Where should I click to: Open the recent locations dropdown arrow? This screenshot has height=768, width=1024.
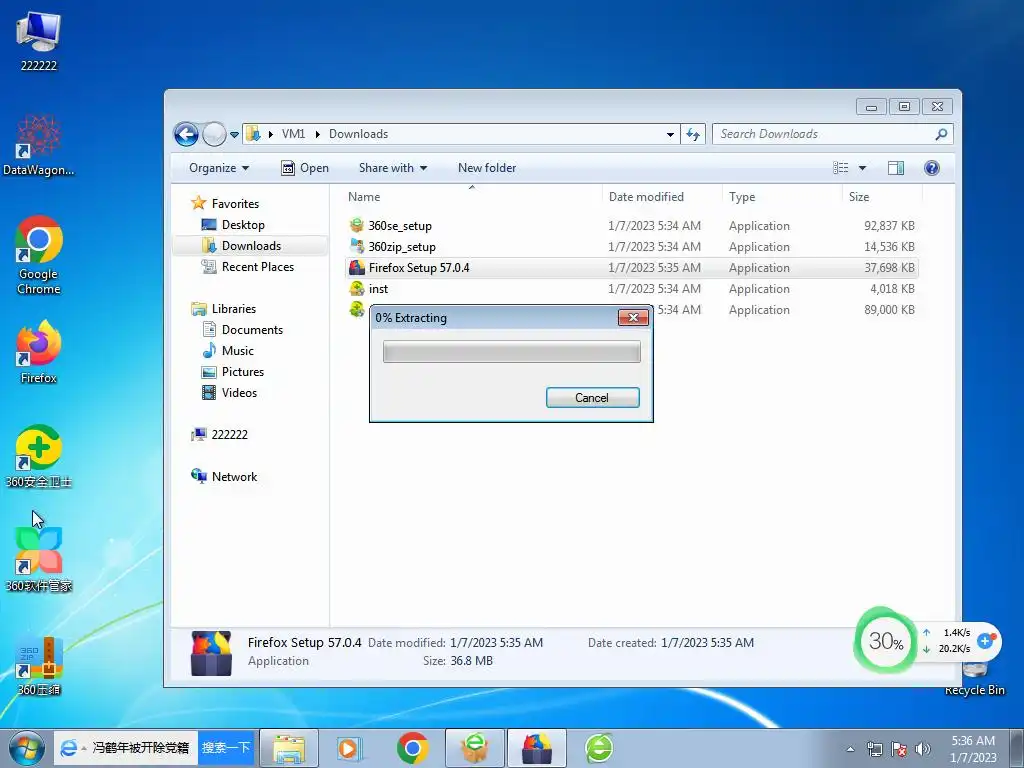234,135
